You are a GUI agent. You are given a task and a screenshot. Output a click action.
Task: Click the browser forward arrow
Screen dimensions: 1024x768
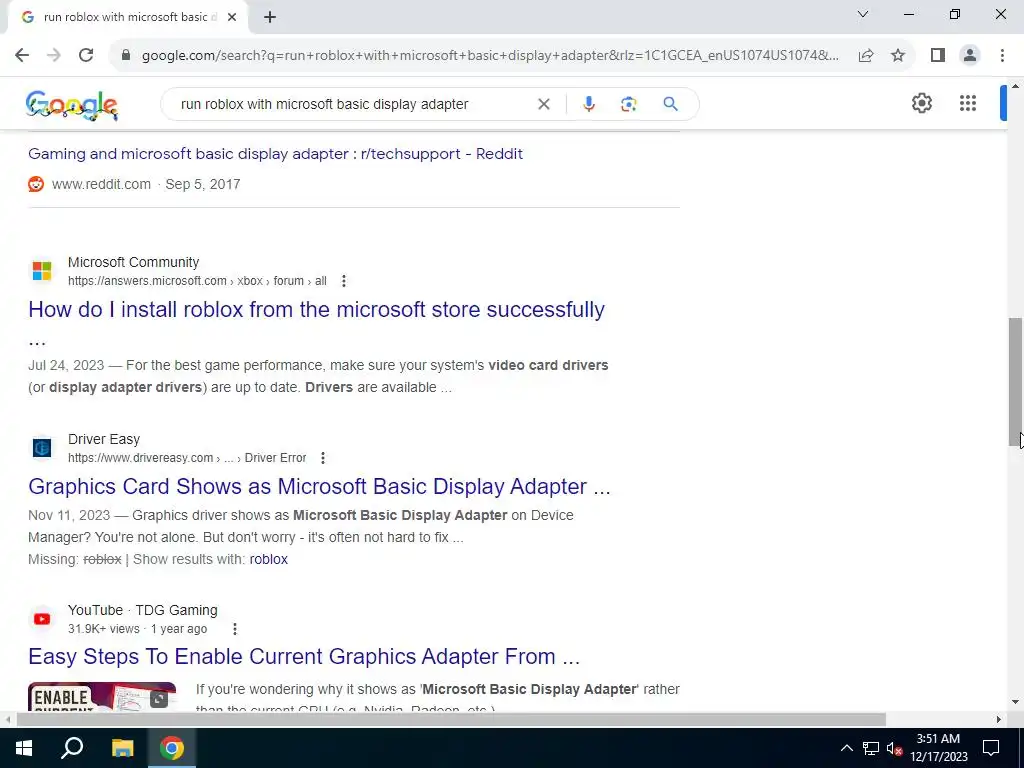click(x=54, y=56)
